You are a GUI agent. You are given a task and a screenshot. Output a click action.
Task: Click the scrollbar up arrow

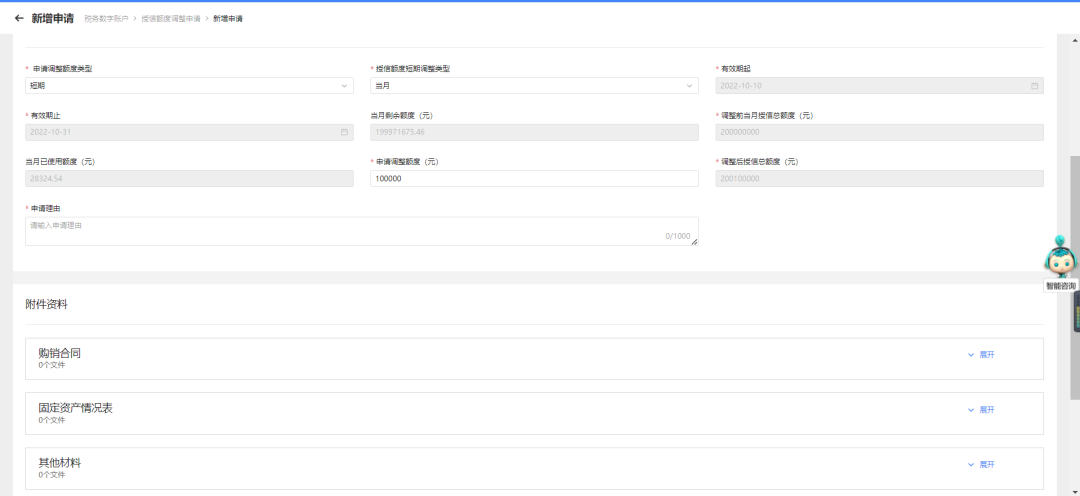pos(1074,41)
